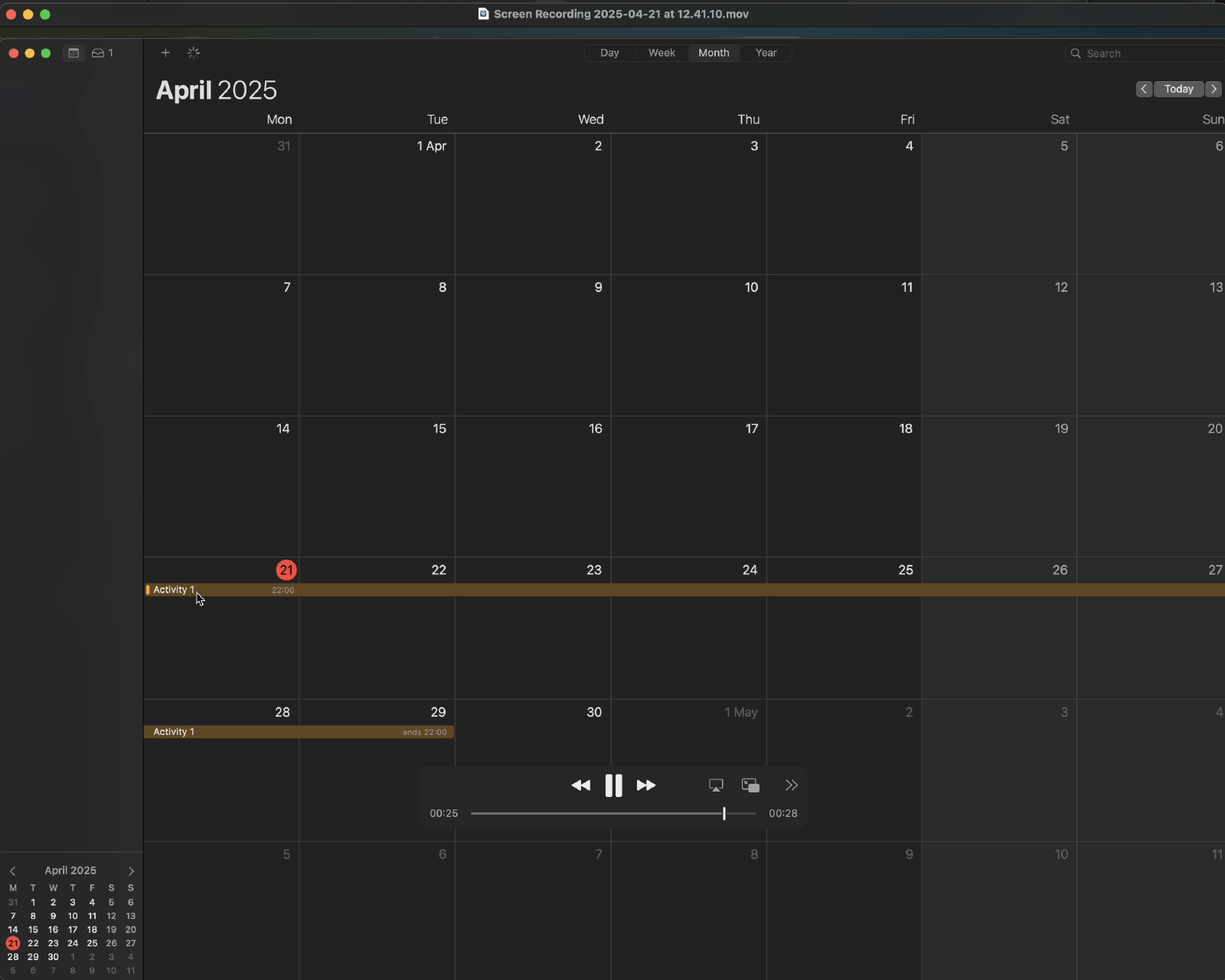Open the AirPlay icon in player
1225x980 pixels.
click(x=716, y=786)
